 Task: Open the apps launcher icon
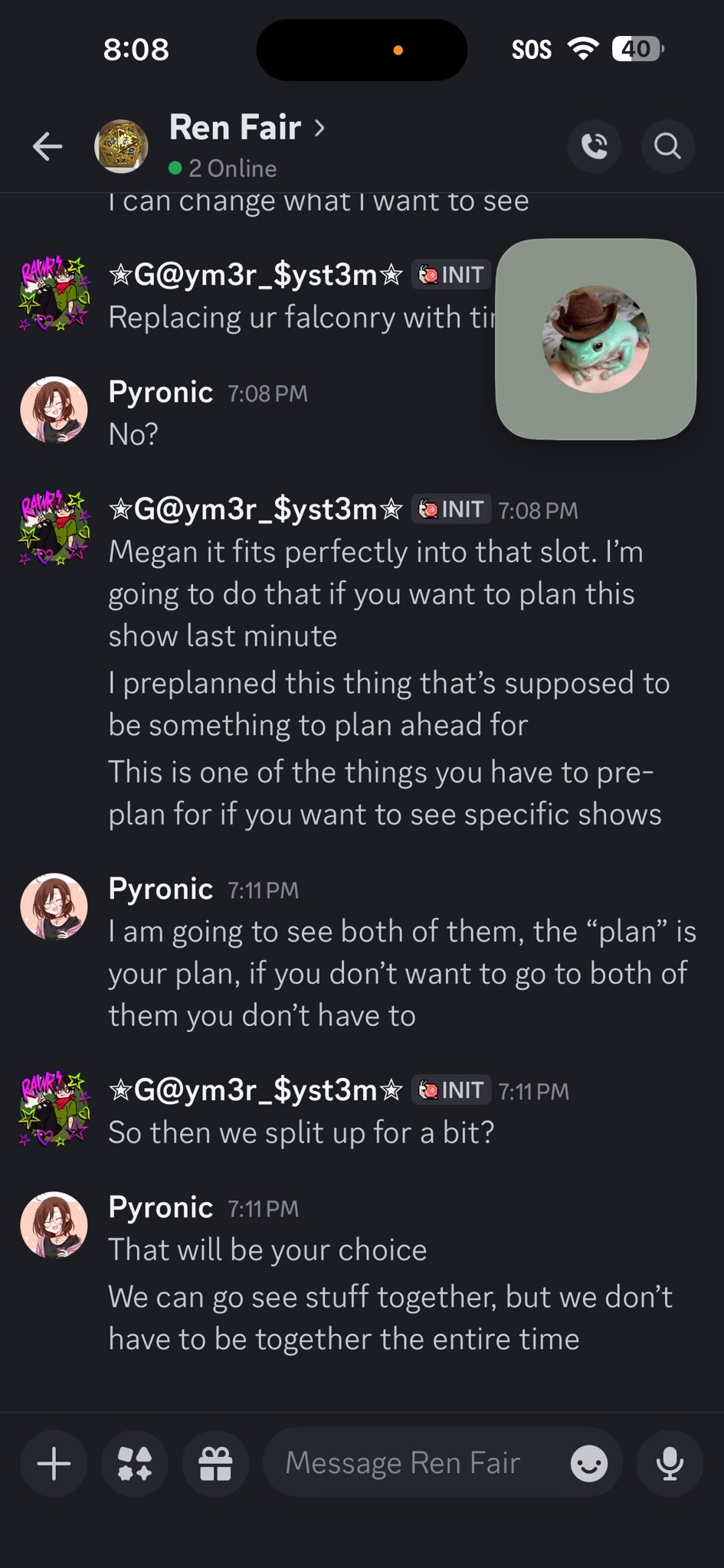[x=135, y=1464]
